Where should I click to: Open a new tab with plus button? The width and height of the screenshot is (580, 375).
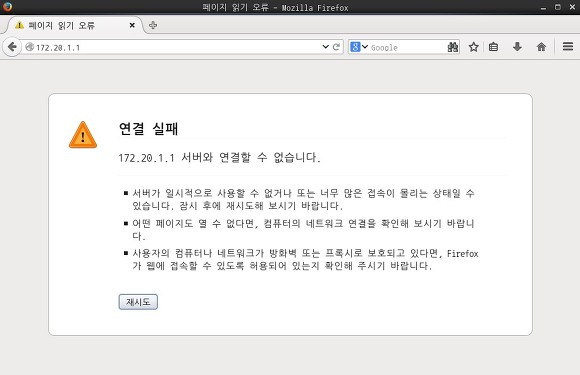(153, 25)
